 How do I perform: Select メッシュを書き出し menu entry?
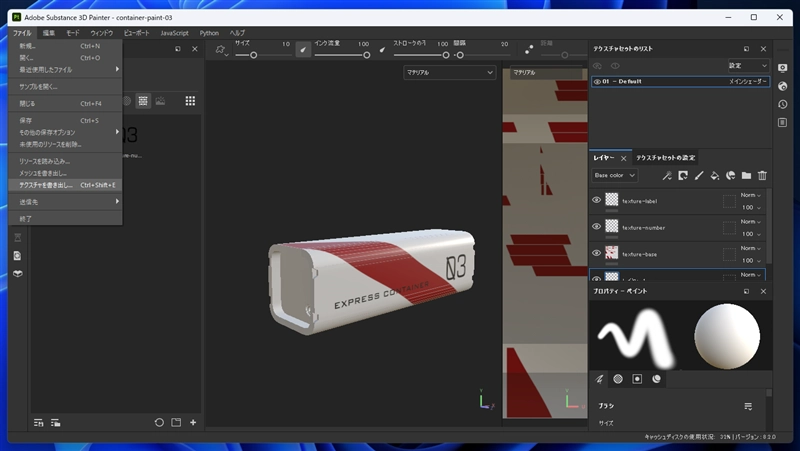click(x=44, y=173)
